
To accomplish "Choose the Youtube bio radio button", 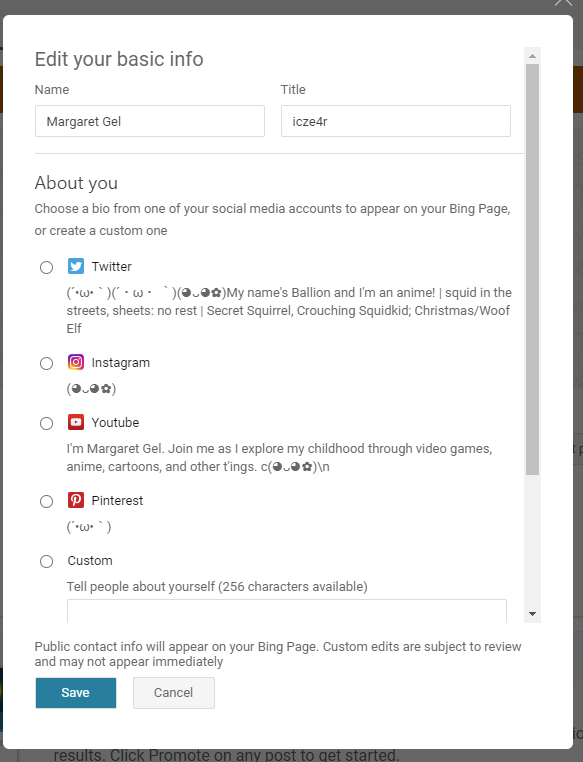I will coord(47,423).
